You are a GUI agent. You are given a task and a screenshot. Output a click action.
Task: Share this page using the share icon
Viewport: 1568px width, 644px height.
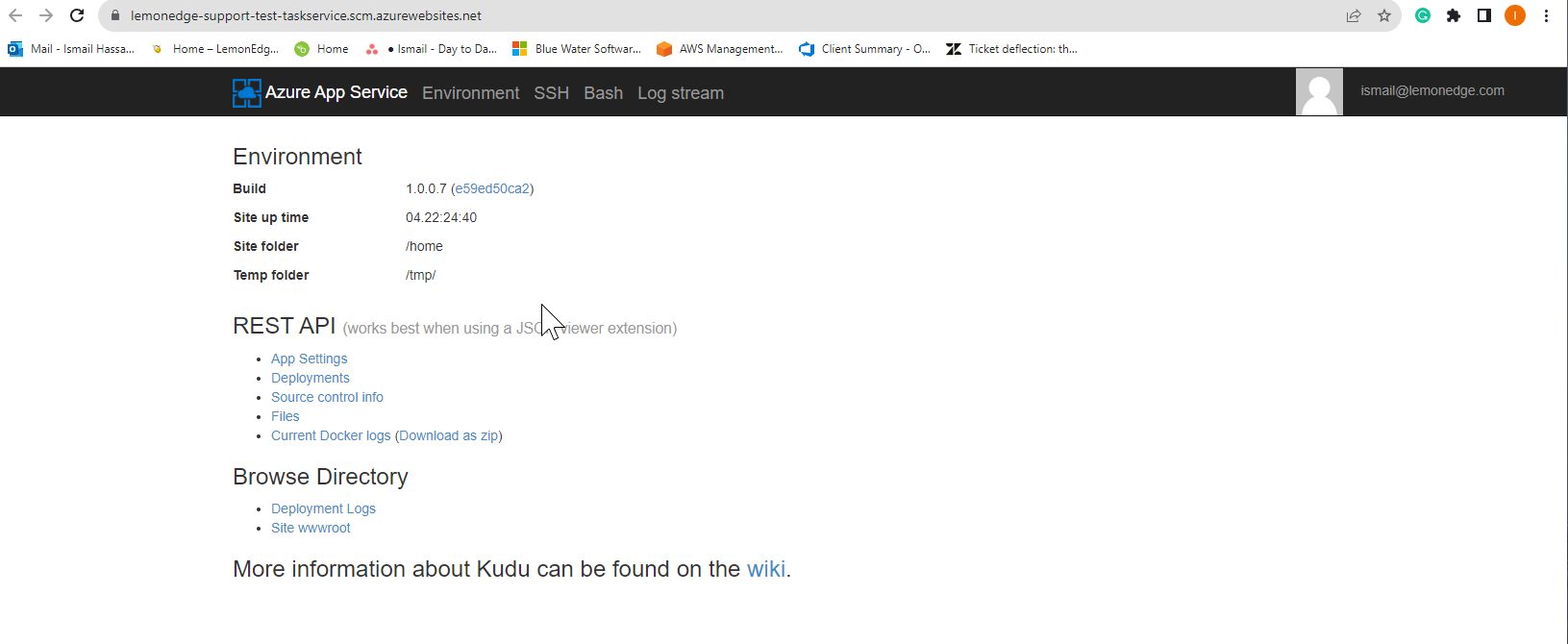[1354, 15]
